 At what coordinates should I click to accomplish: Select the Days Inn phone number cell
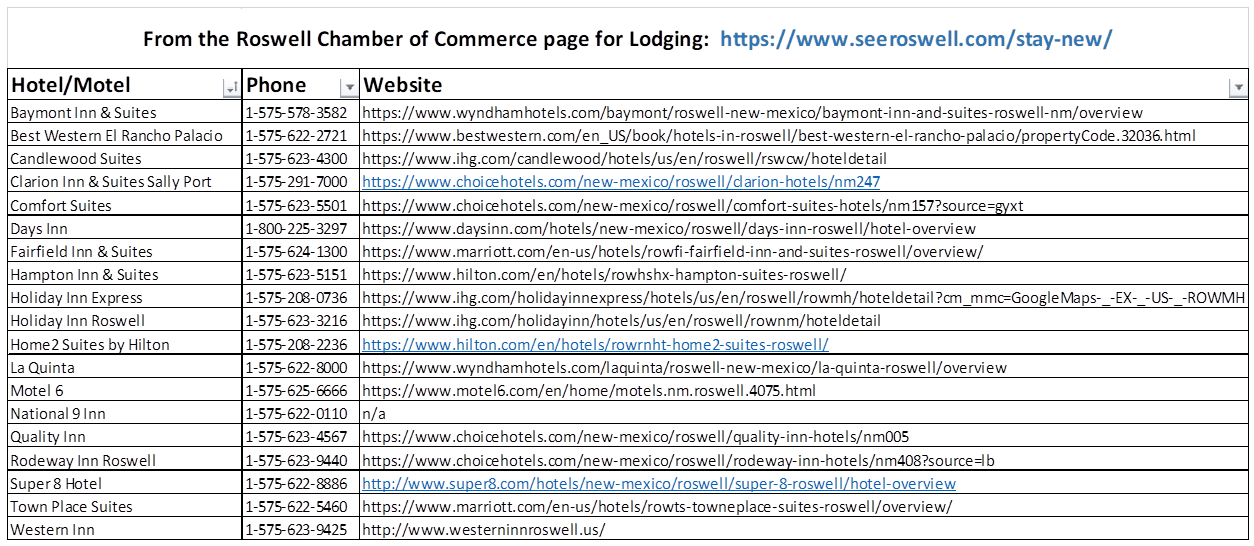pyautogui.click(x=296, y=229)
